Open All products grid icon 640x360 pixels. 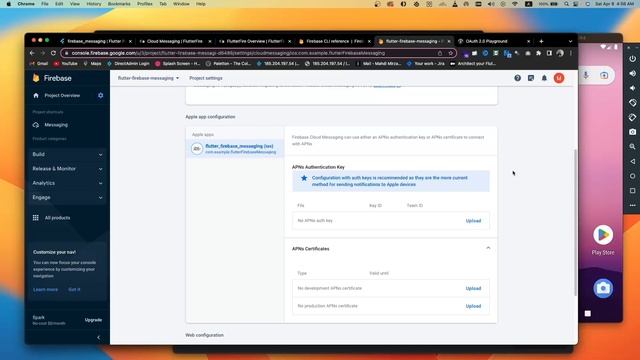36,218
